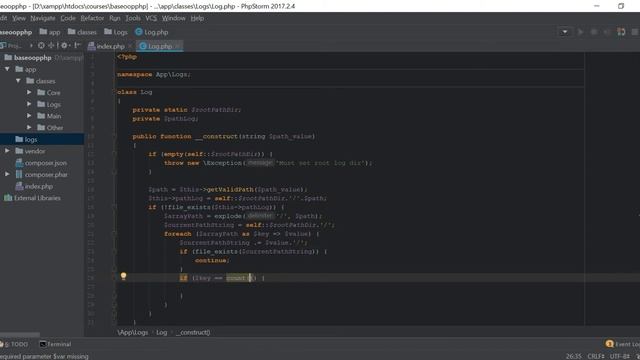Select the Other folder in tree
This screenshot has height=360, width=640.
(50, 128)
